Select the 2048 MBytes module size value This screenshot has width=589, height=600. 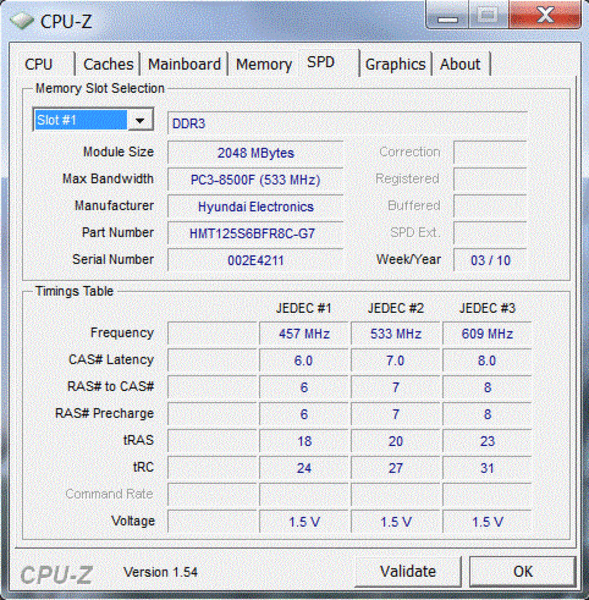point(255,153)
